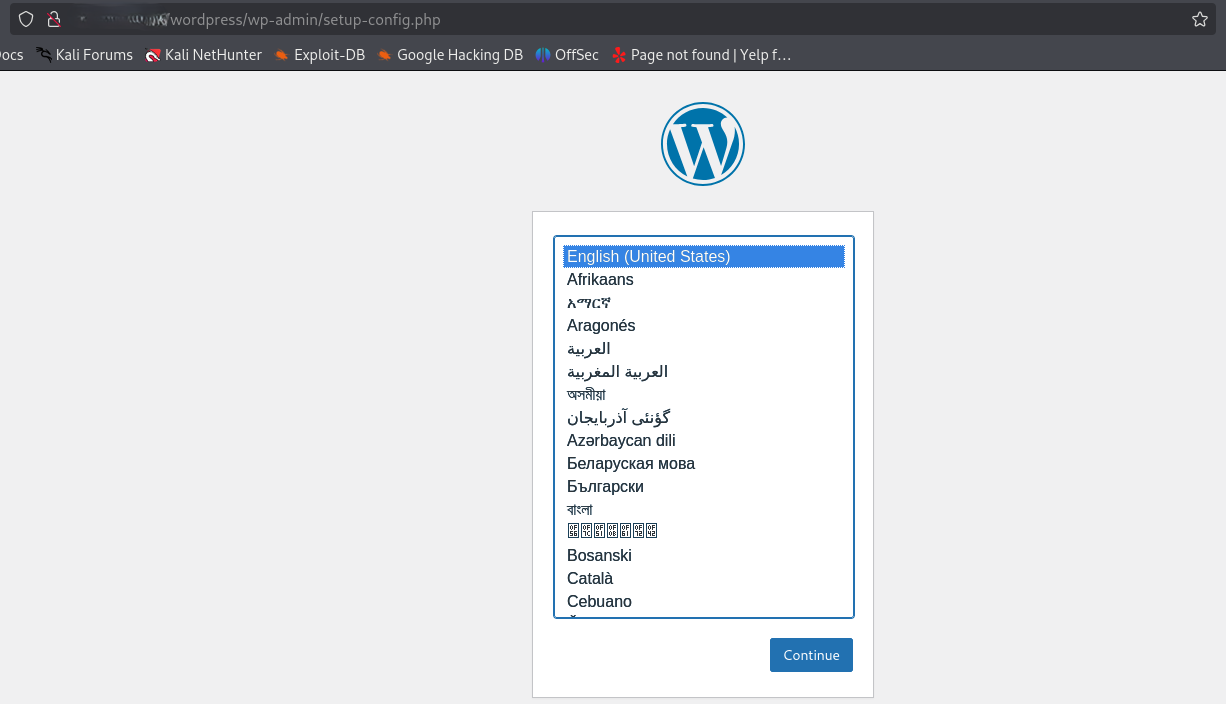Select Bosanski language option
This screenshot has height=704, width=1226.
599,556
